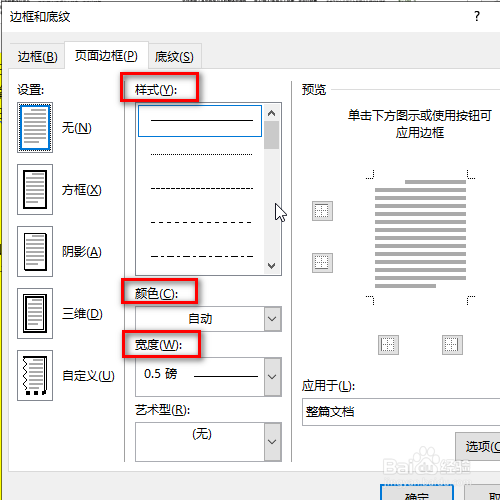Select the 无(N) no-border setting icon
Screen dimensions: 500x500
35,127
